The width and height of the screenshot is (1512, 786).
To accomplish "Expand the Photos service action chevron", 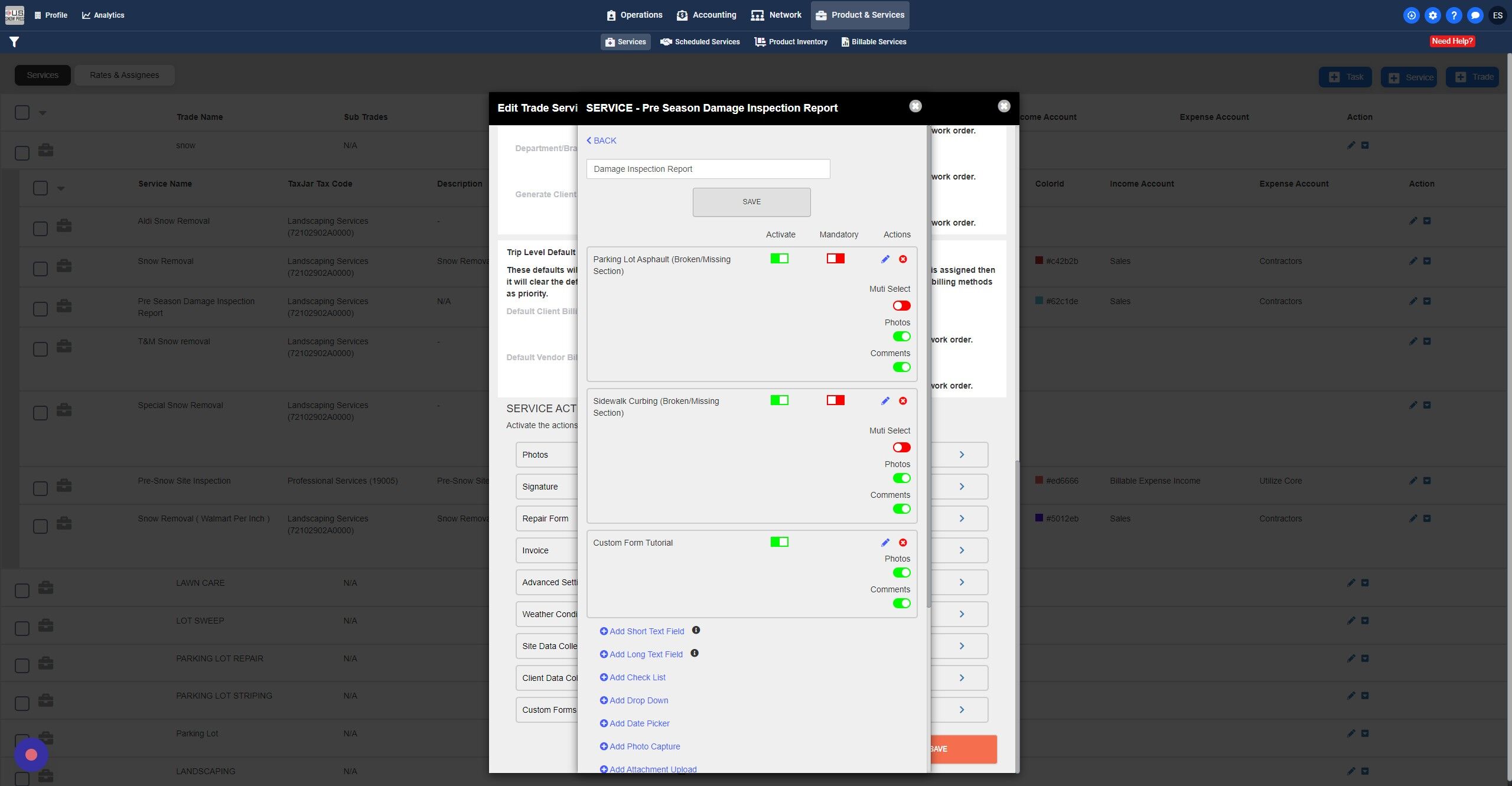I will [962, 455].
